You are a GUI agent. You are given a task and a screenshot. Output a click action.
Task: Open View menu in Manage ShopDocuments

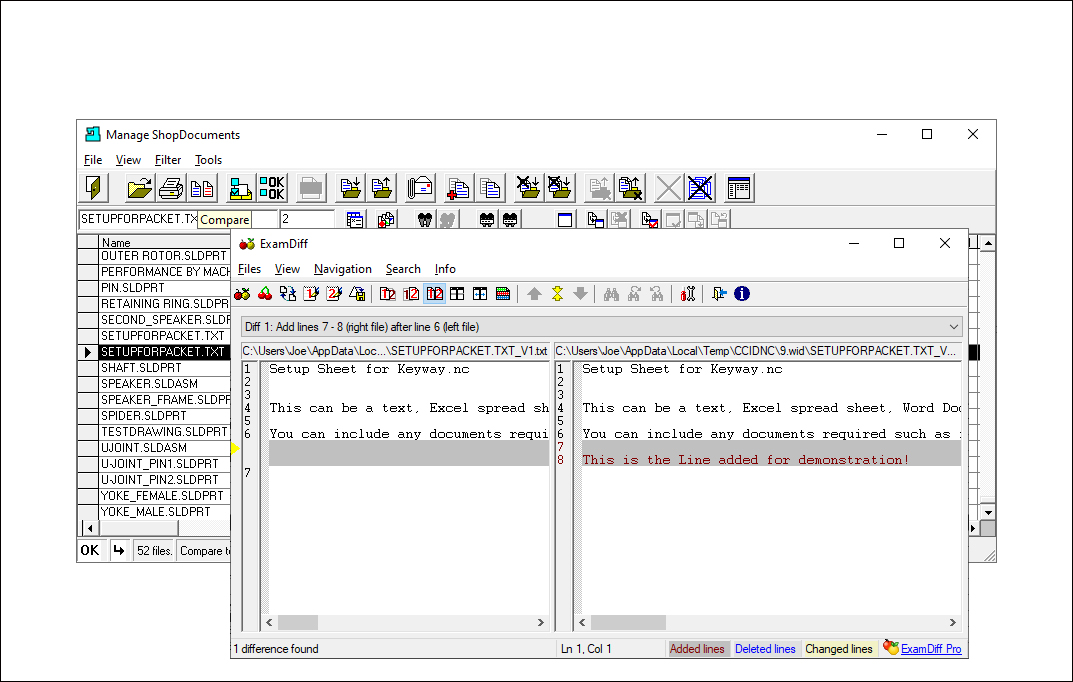tap(128, 159)
